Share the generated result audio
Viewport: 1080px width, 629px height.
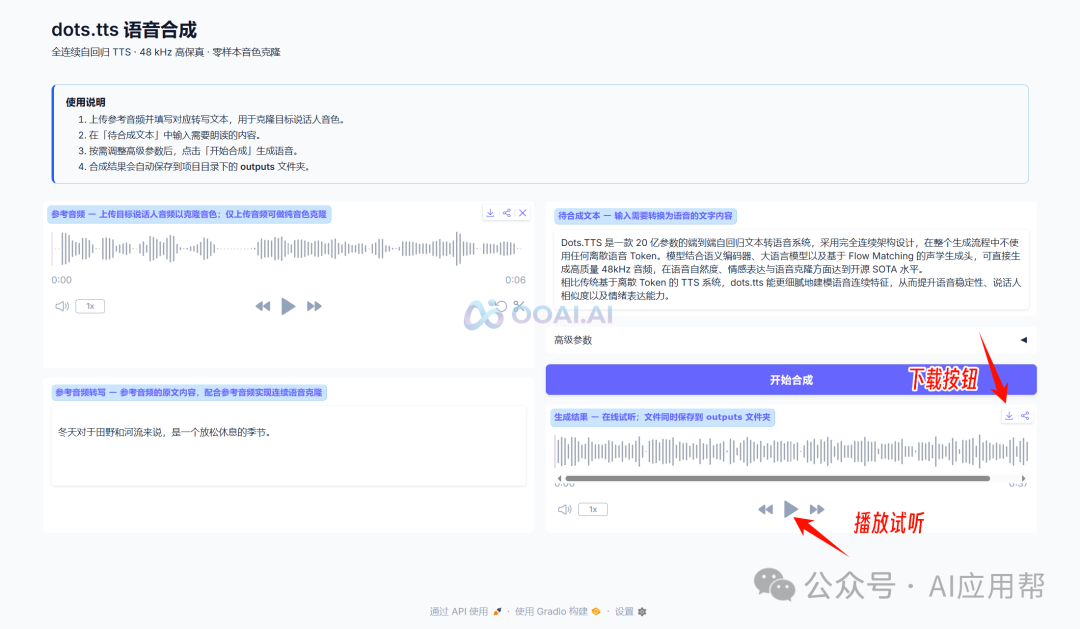pos(1025,415)
